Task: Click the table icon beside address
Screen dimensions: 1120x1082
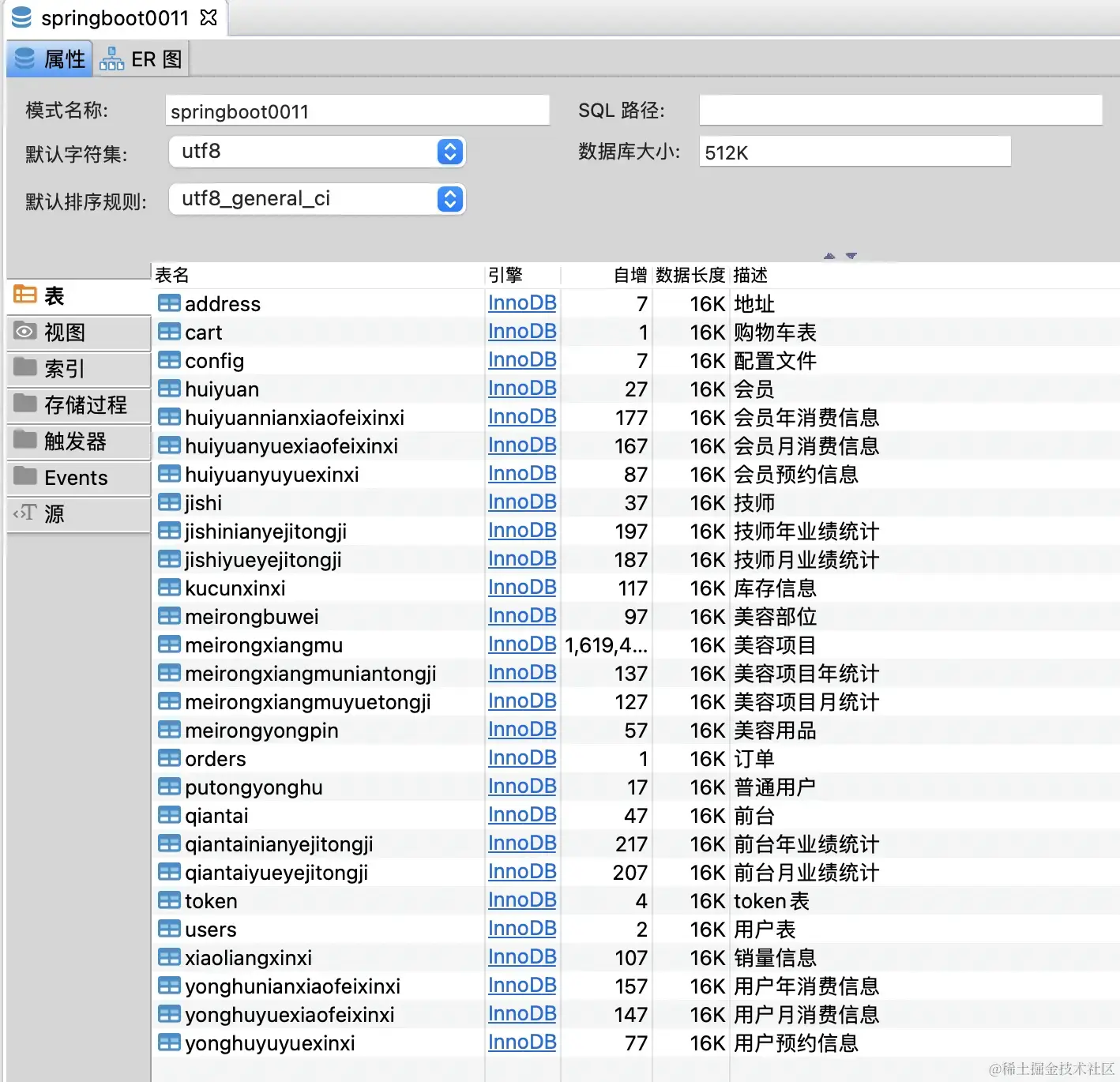Action: (169, 303)
